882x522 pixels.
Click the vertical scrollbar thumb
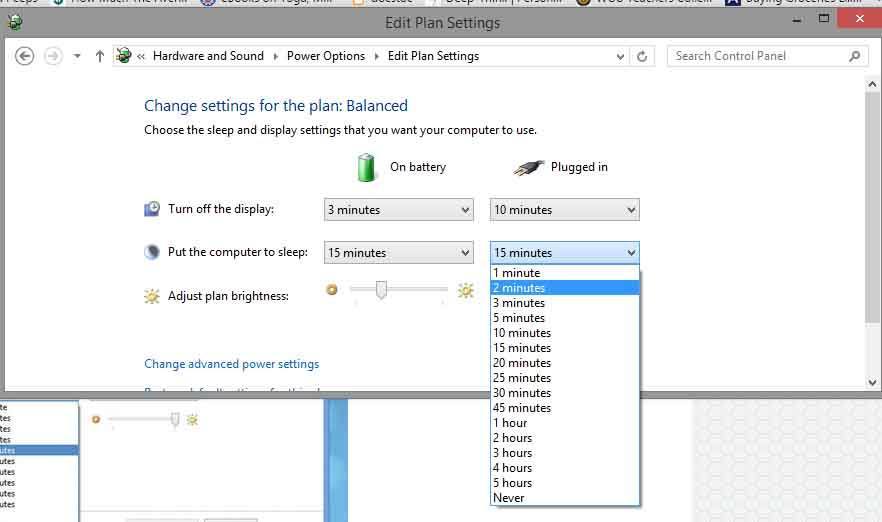pyautogui.click(x=872, y=206)
